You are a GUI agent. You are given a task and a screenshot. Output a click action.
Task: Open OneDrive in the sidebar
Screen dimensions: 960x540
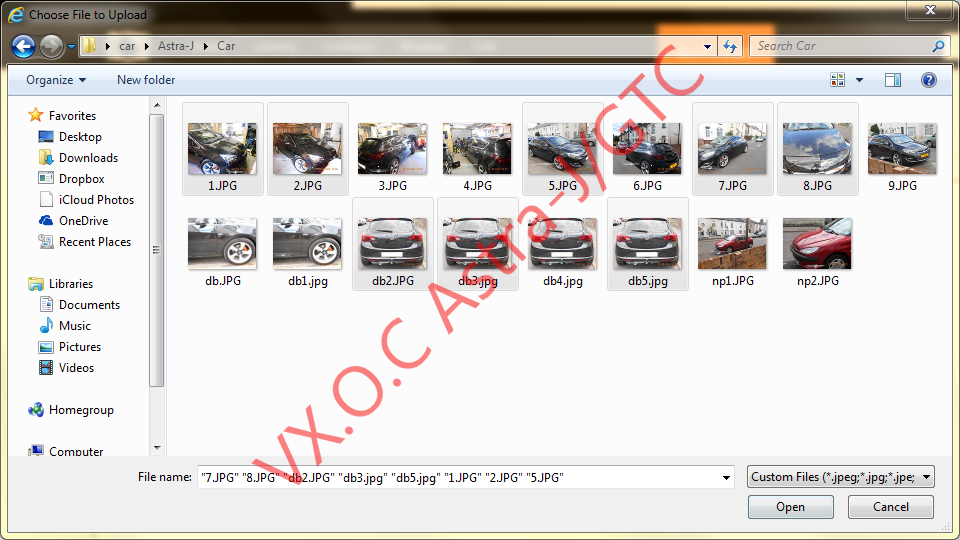73,220
